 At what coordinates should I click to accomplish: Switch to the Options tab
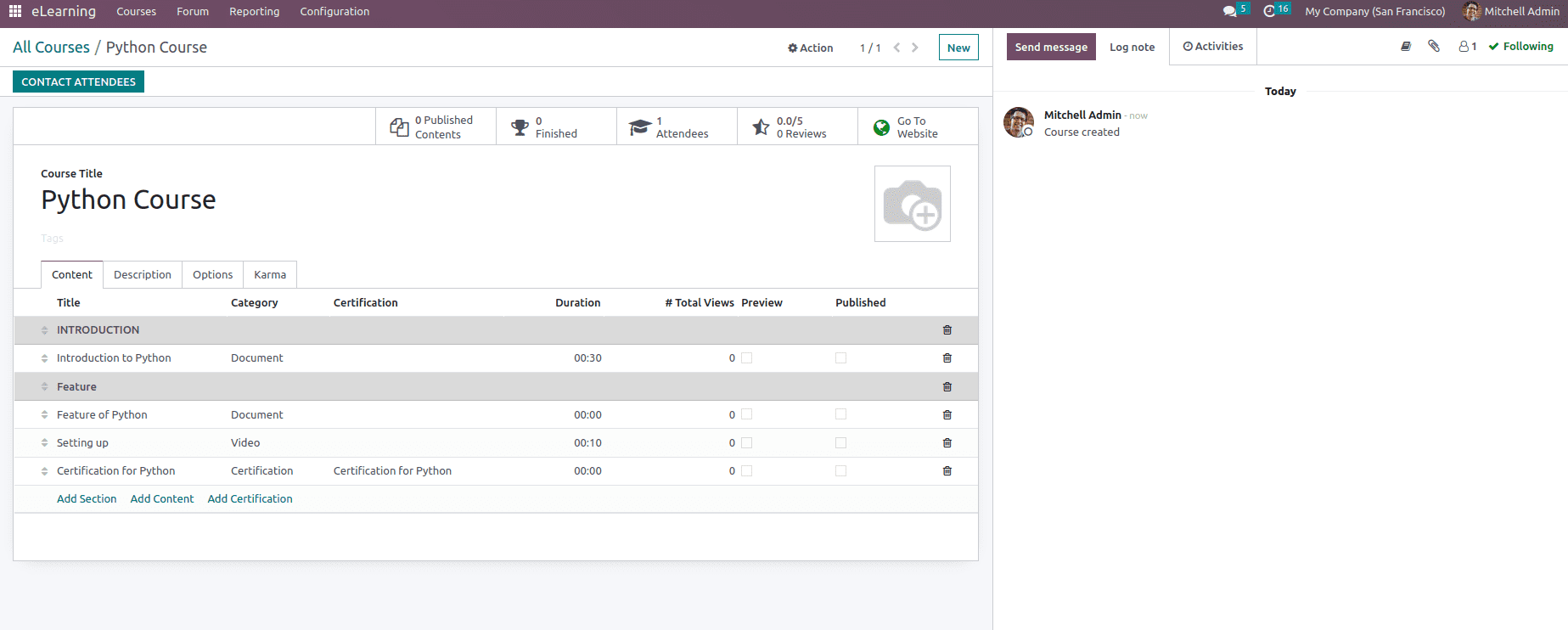point(212,275)
